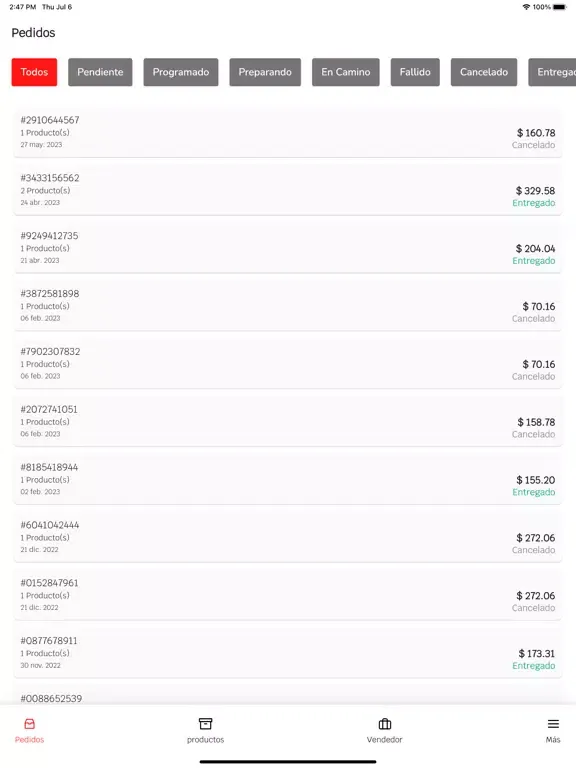This screenshot has height=768, width=576.
Task: View order #9249412735 details
Action: click(x=288, y=248)
